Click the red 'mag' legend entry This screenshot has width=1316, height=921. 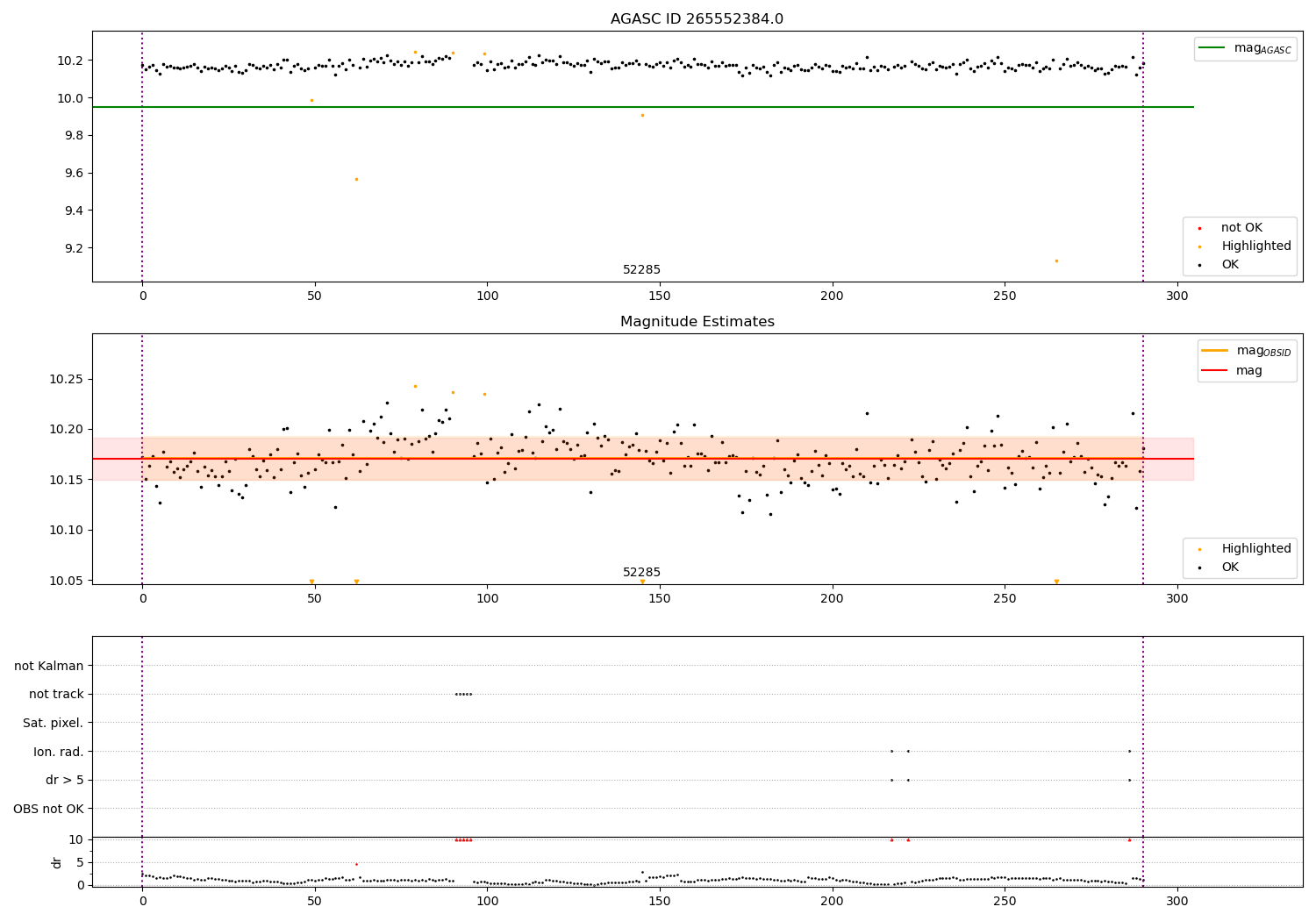tap(1233, 371)
